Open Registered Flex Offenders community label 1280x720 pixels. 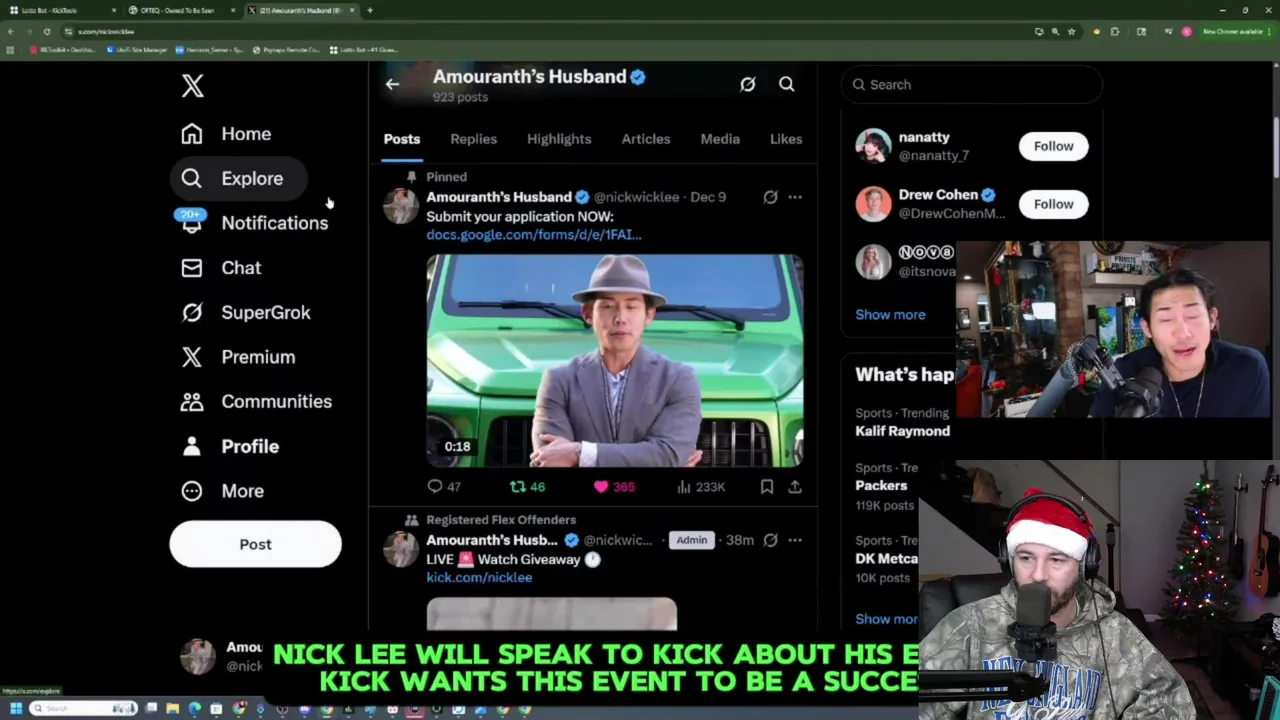pos(501,520)
